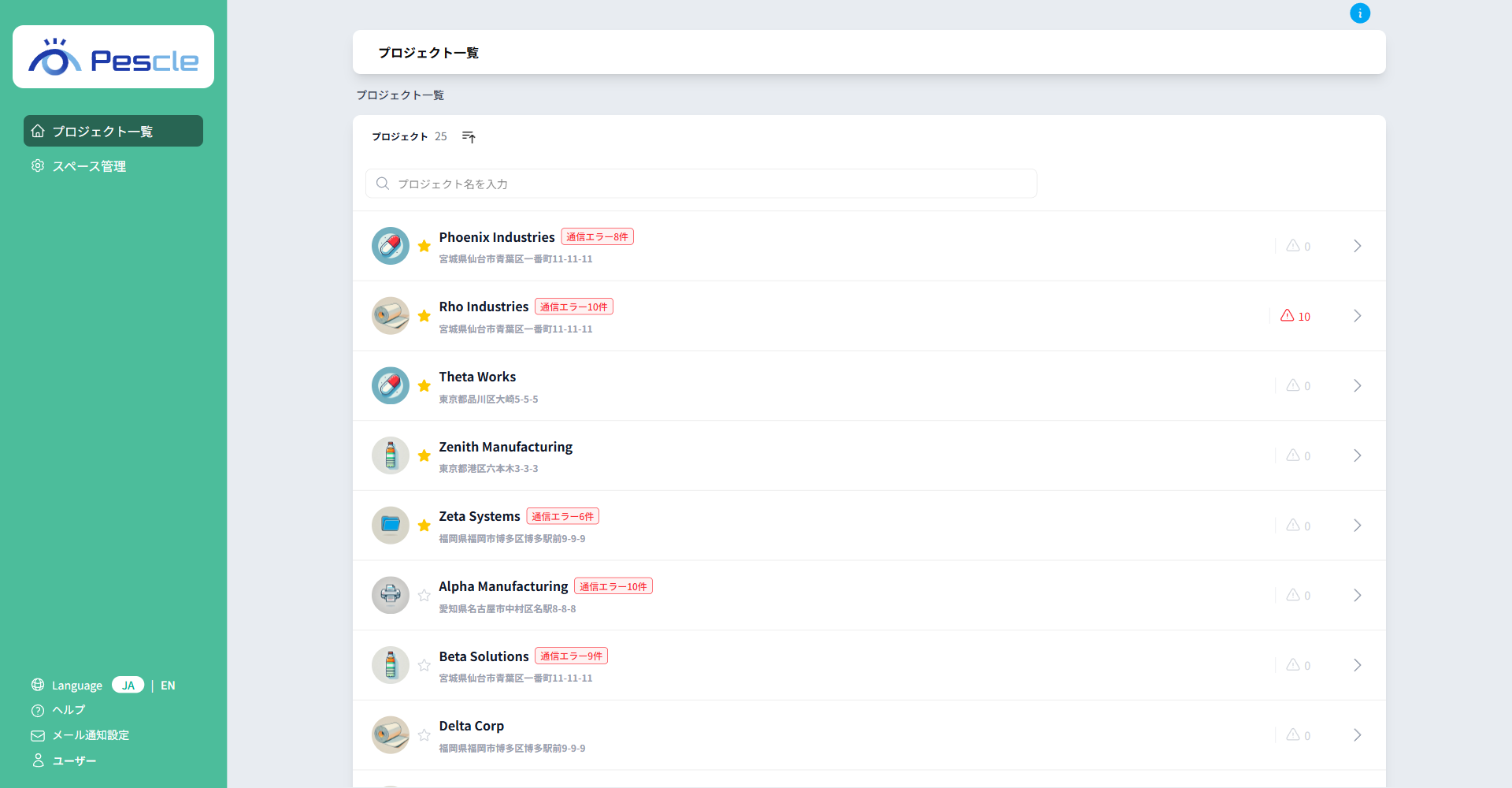Click the Delta Corp alert warning icon
Viewport: 1512px width, 788px height.
1293,734
